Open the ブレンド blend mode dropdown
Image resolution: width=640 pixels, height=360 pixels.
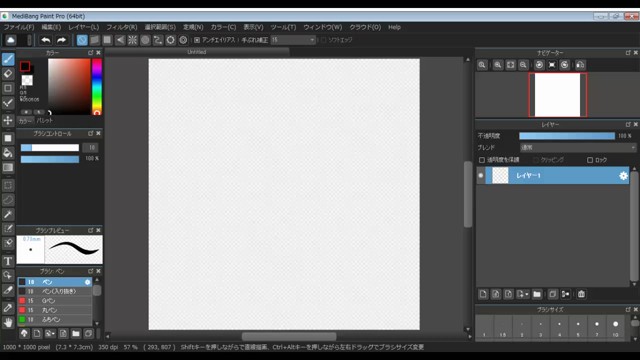tap(578, 148)
